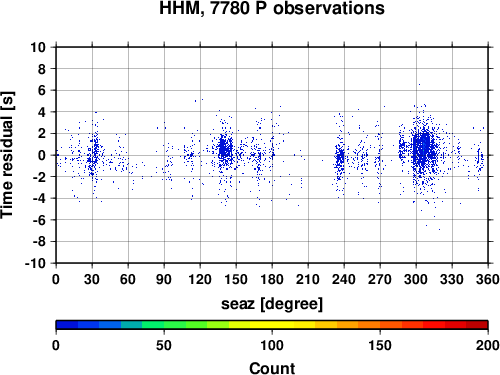Click the data cluster near 140 degrees
The width and height of the screenshot is (500, 375).
coord(225,148)
